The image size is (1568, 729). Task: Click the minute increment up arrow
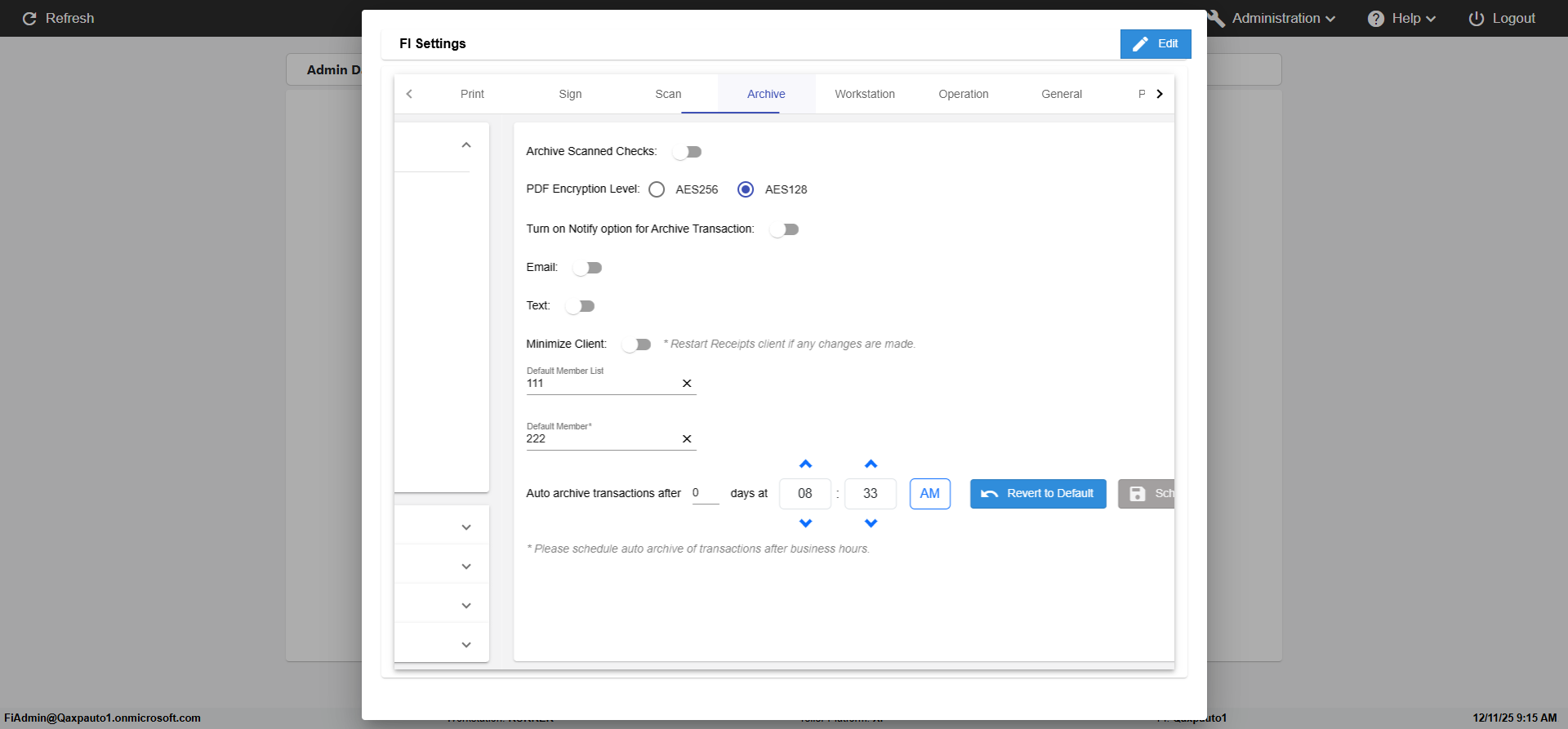[x=871, y=465]
